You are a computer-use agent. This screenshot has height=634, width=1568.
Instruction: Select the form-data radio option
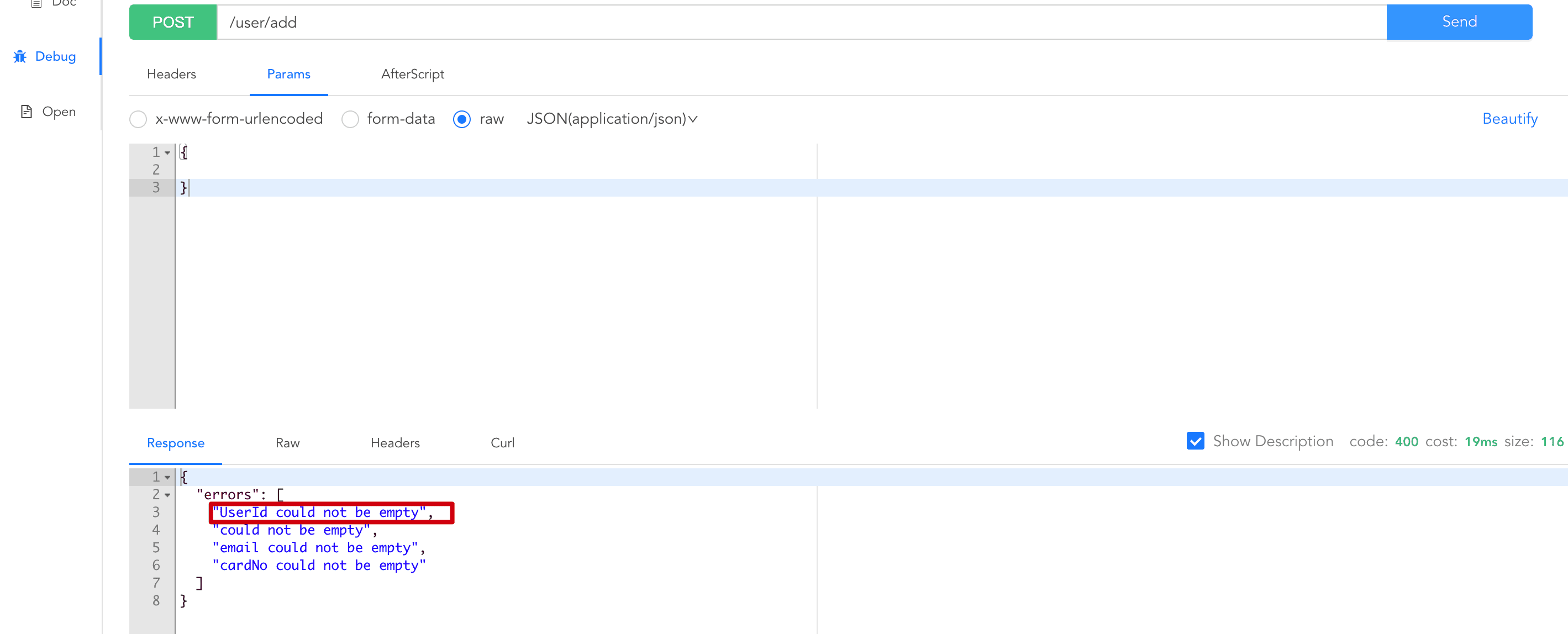point(350,119)
